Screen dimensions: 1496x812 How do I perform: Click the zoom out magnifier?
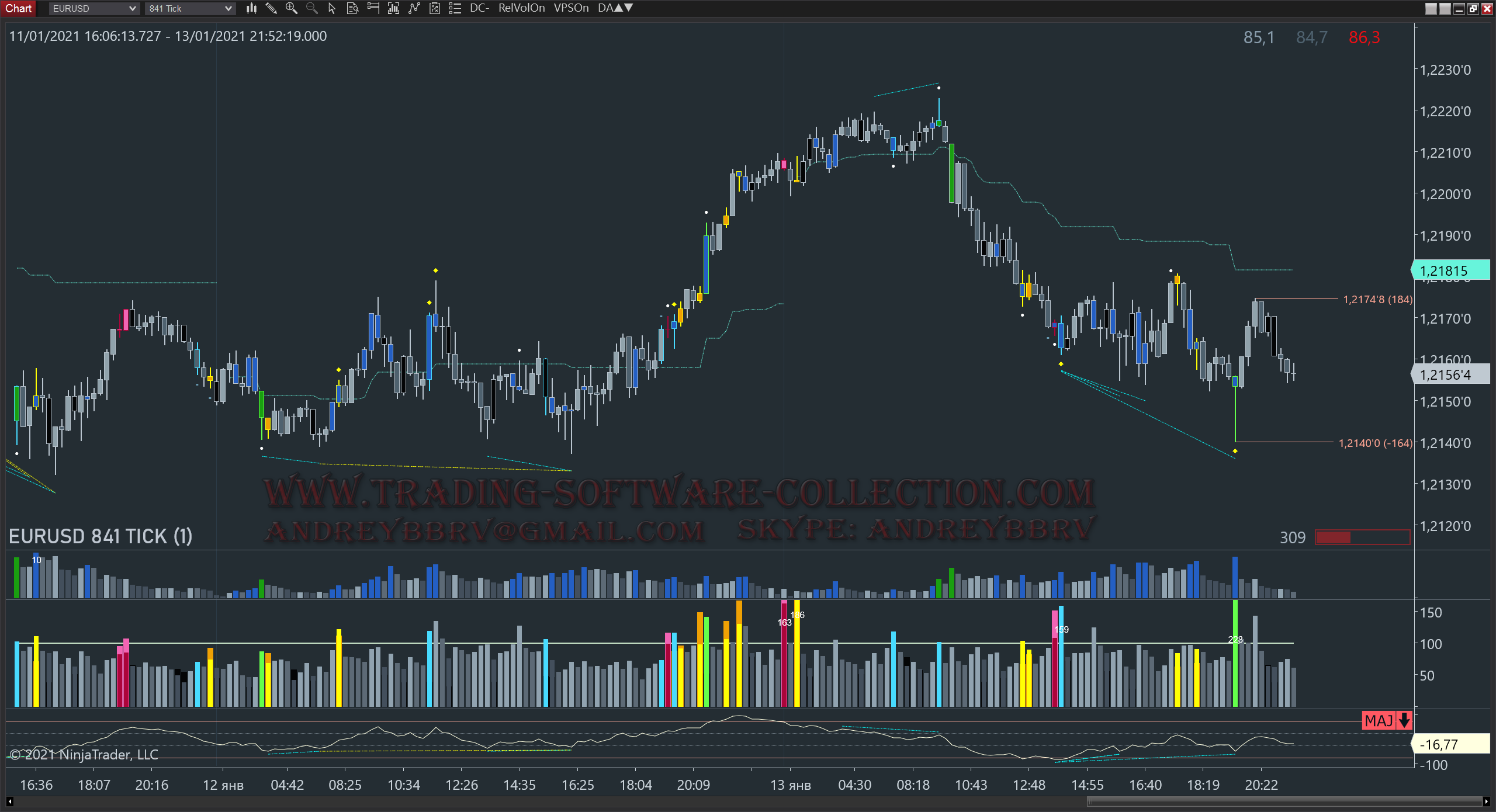[311, 8]
